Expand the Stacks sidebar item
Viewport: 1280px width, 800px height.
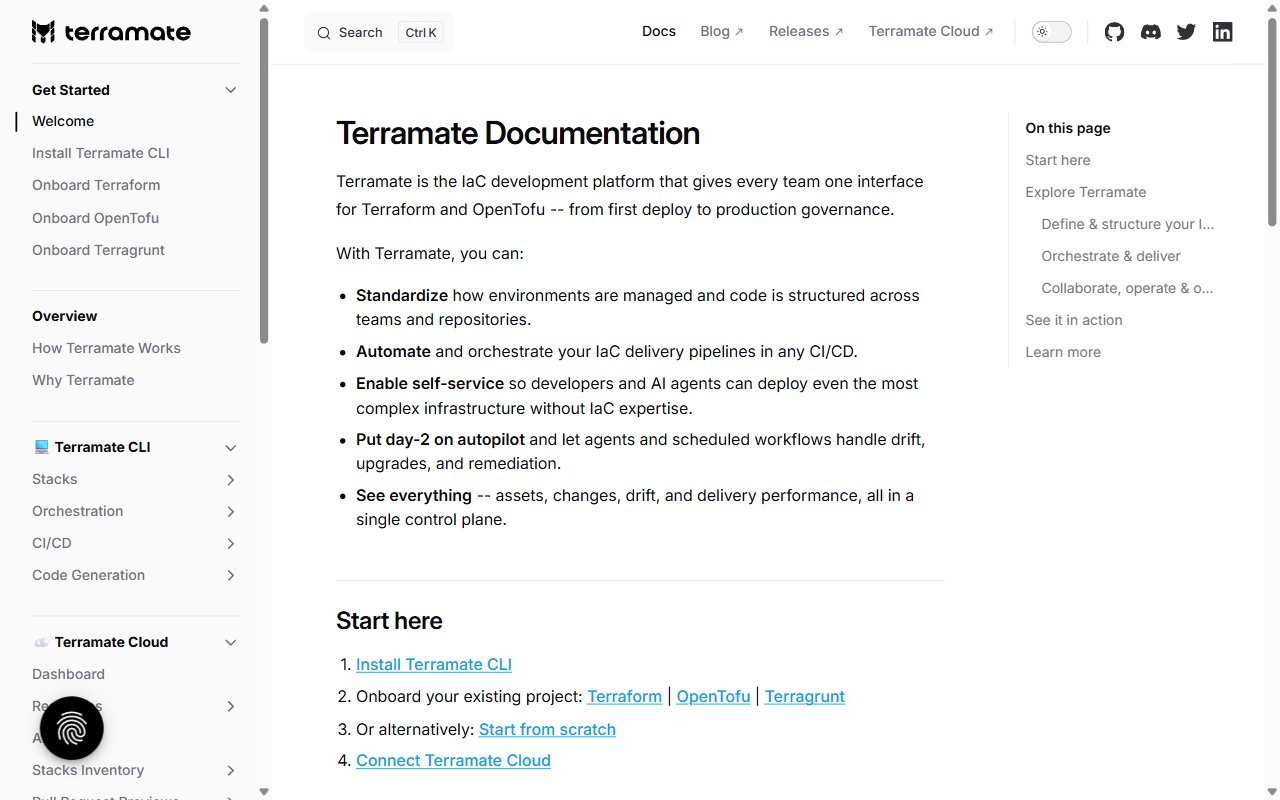(x=231, y=480)
